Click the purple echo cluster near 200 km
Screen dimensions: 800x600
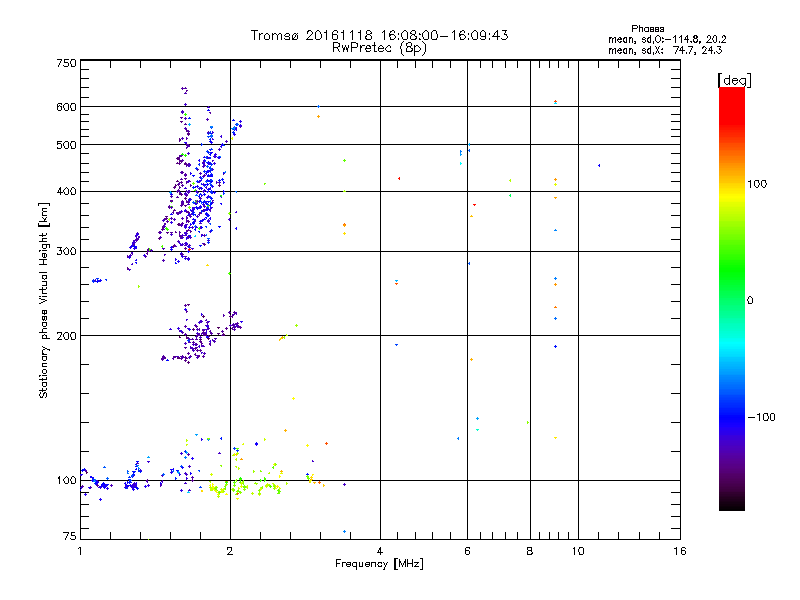200,335
